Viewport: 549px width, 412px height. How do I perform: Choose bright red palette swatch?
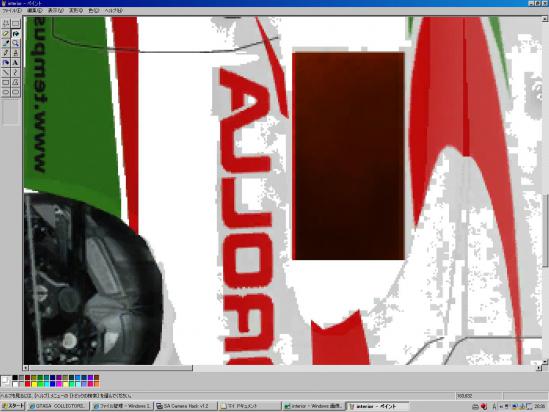point(28,384)
